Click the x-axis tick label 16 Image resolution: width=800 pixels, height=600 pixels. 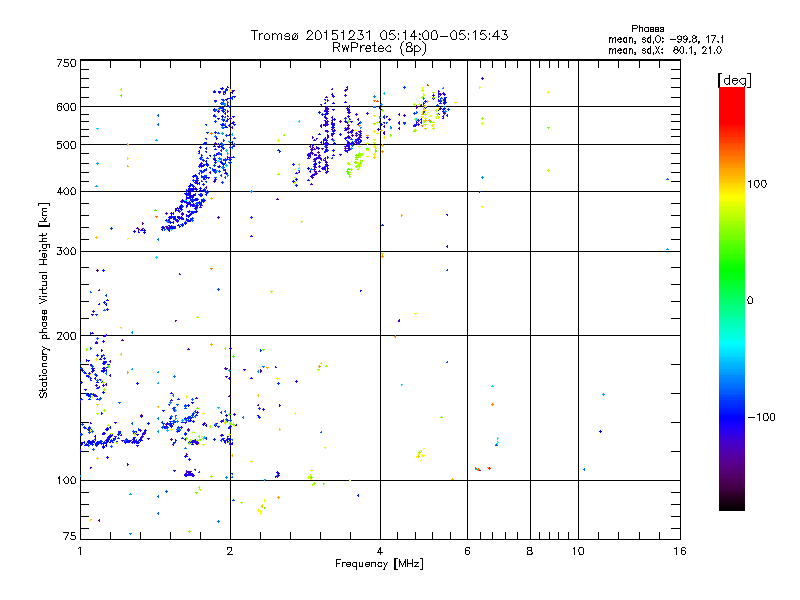680,551
